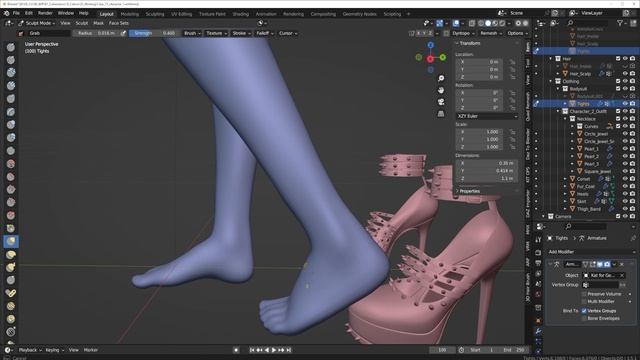The height and width of the screenshot is (360, 640).
Task: Expand the Properties panel in sidebar
Action: [x=469, y=191]
